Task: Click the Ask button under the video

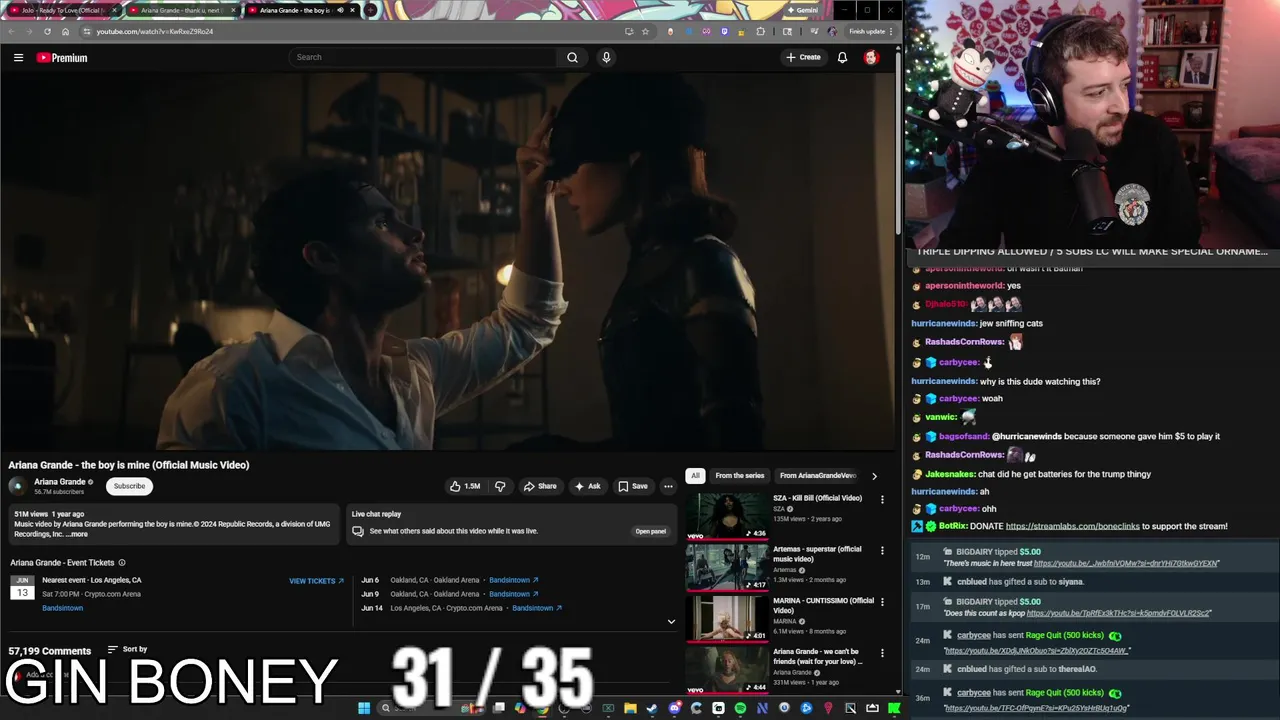Action: (x=587, y=486)
